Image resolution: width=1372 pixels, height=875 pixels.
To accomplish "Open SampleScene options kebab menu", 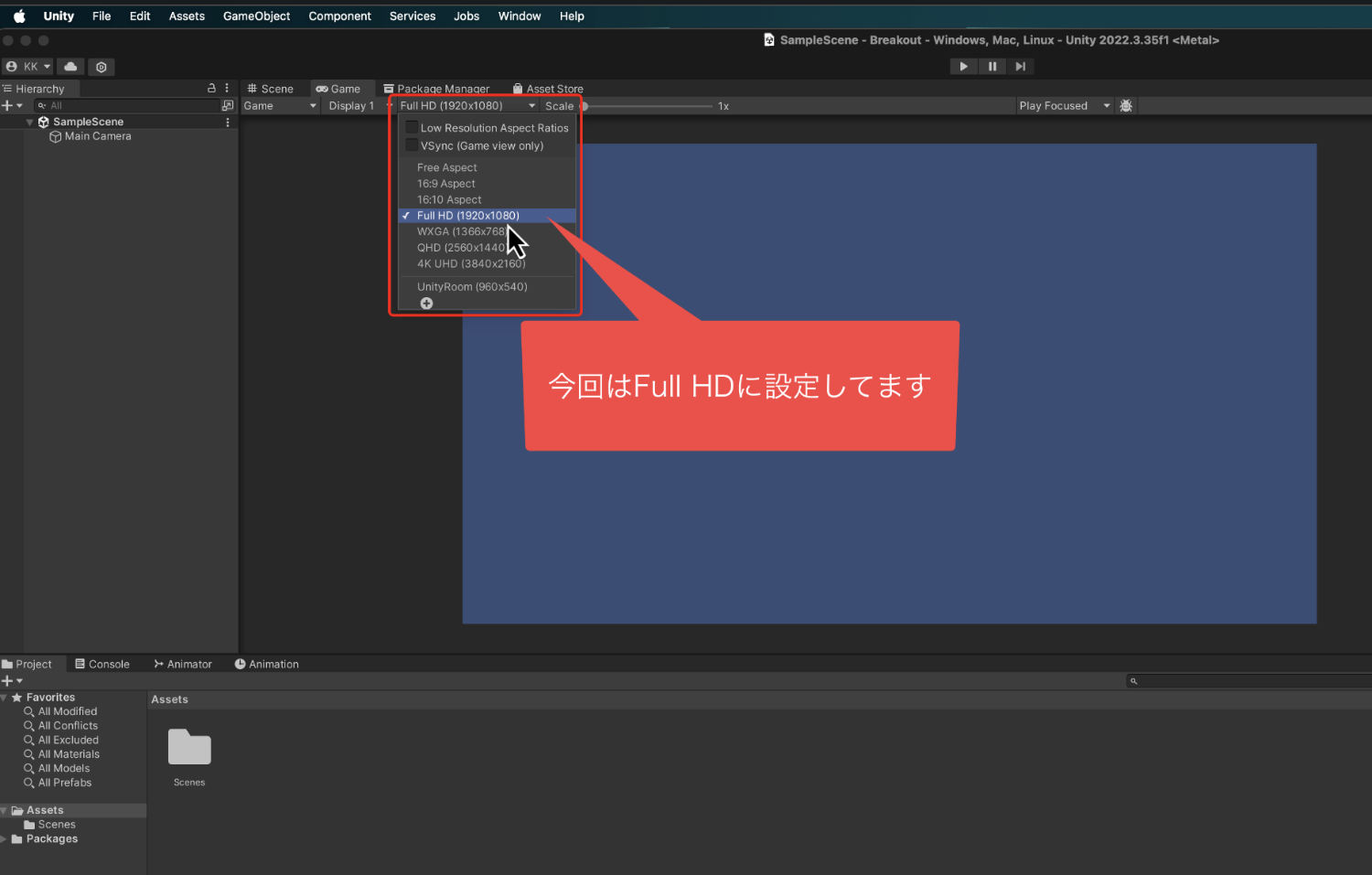I will [228, 122].
